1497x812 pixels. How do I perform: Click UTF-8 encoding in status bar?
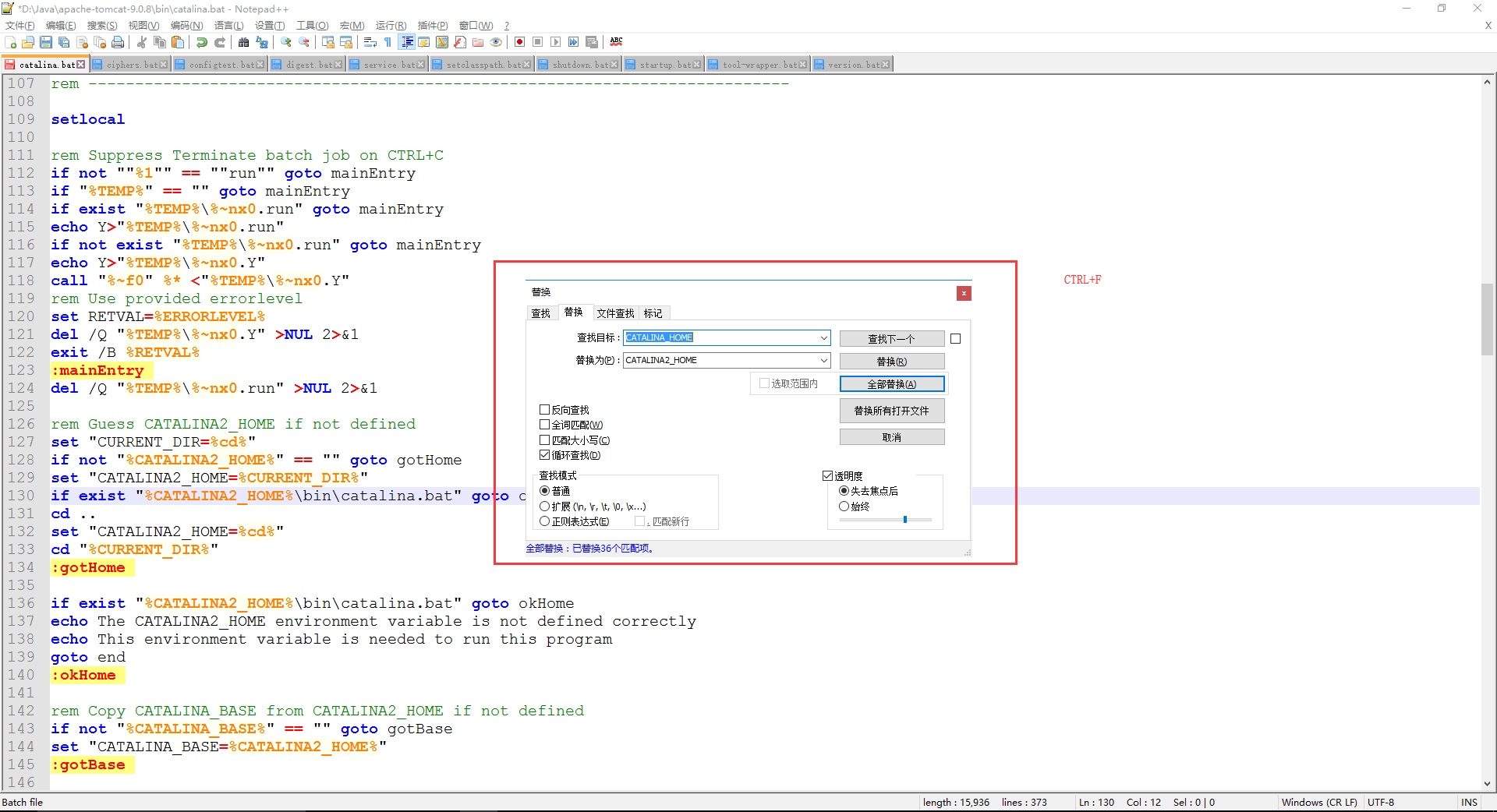click(x=1381, y=803)
